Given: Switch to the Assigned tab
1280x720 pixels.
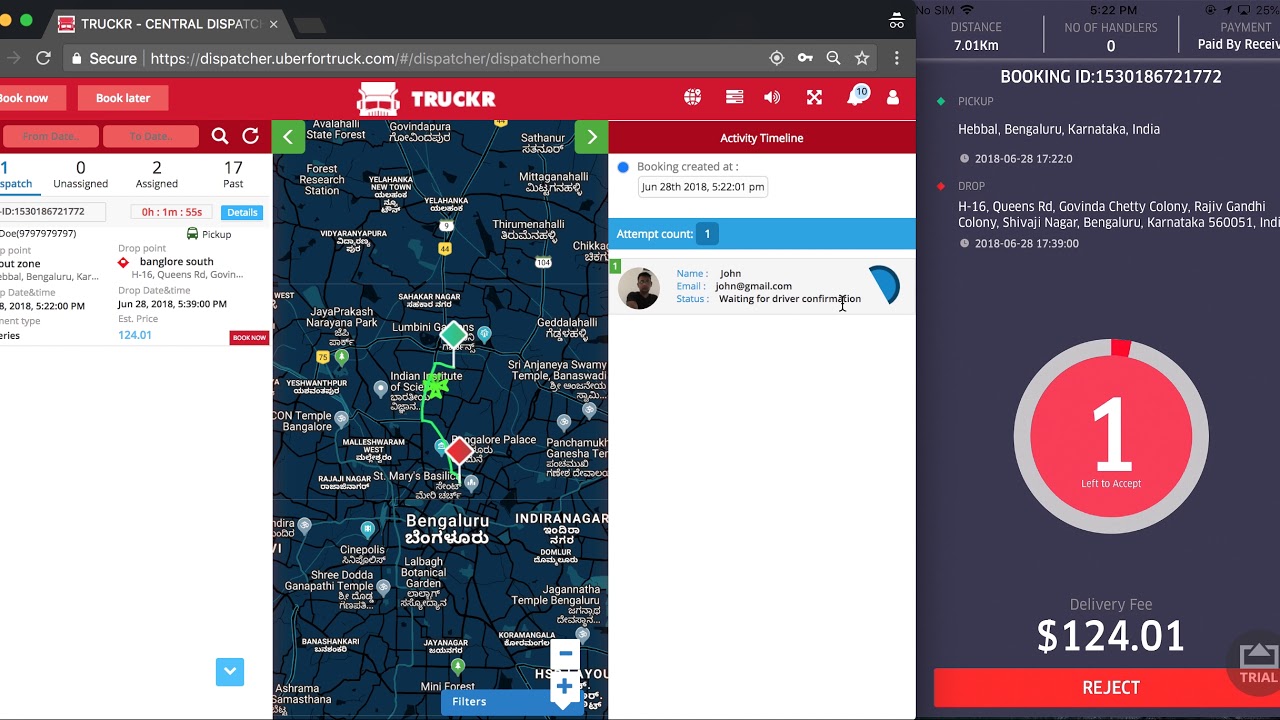Looking at the screenshot, I should [157, 175].
